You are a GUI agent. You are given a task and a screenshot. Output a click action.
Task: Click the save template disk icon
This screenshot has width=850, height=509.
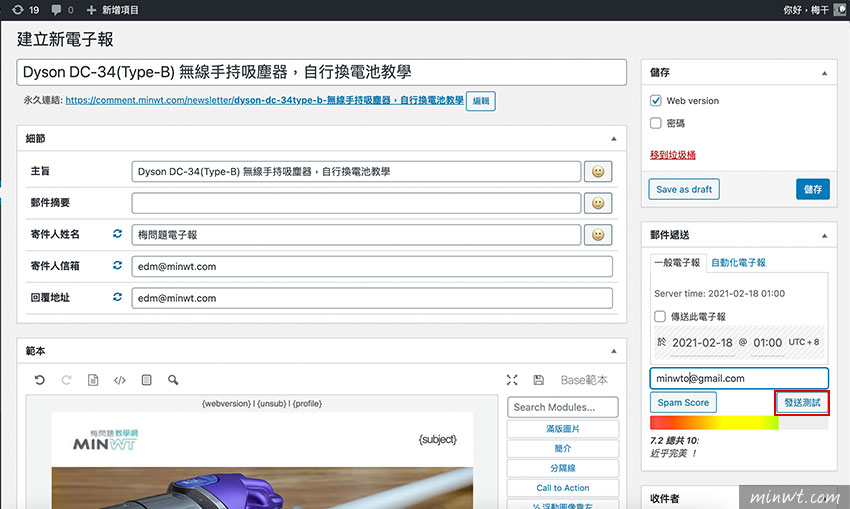click(x=538, y=380)
